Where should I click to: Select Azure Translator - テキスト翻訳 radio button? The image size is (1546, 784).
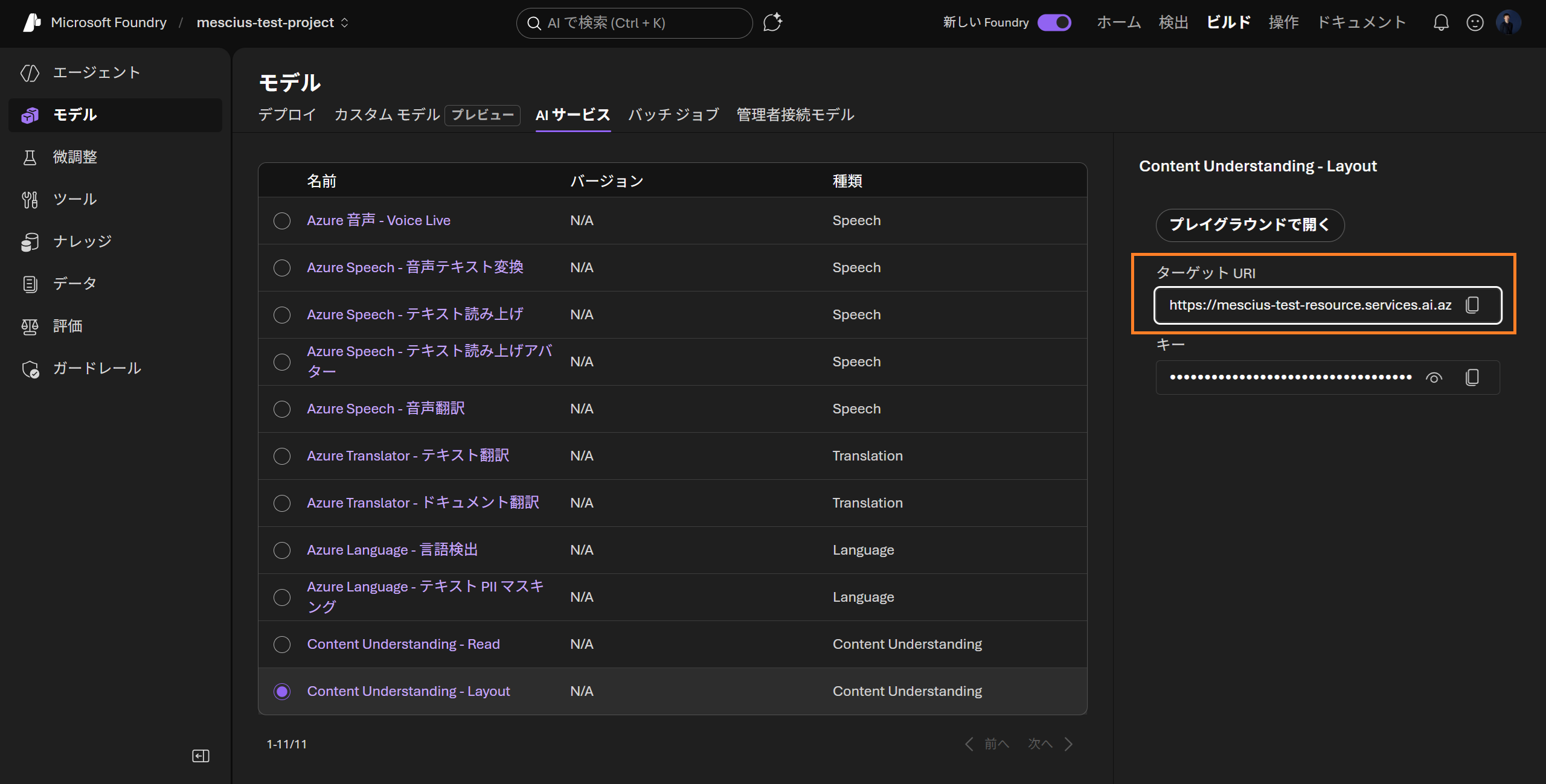282,456
